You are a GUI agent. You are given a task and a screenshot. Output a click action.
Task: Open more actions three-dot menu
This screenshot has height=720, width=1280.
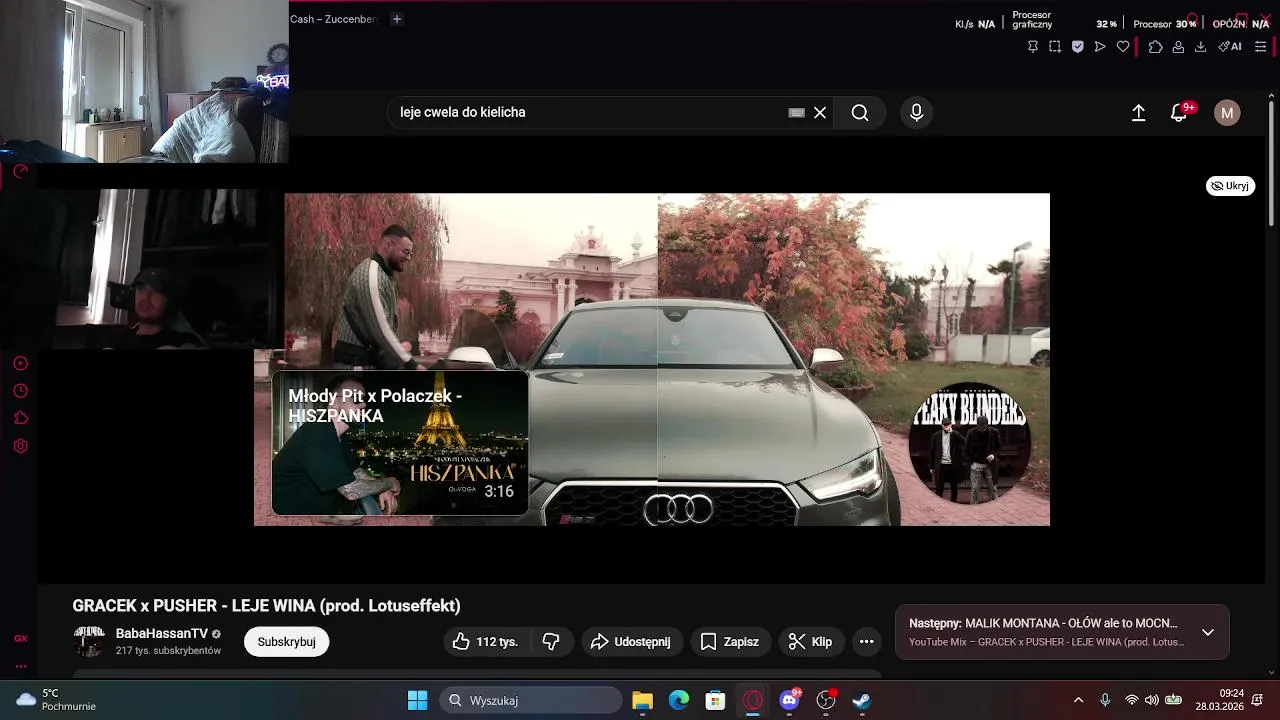coord(866,642)
